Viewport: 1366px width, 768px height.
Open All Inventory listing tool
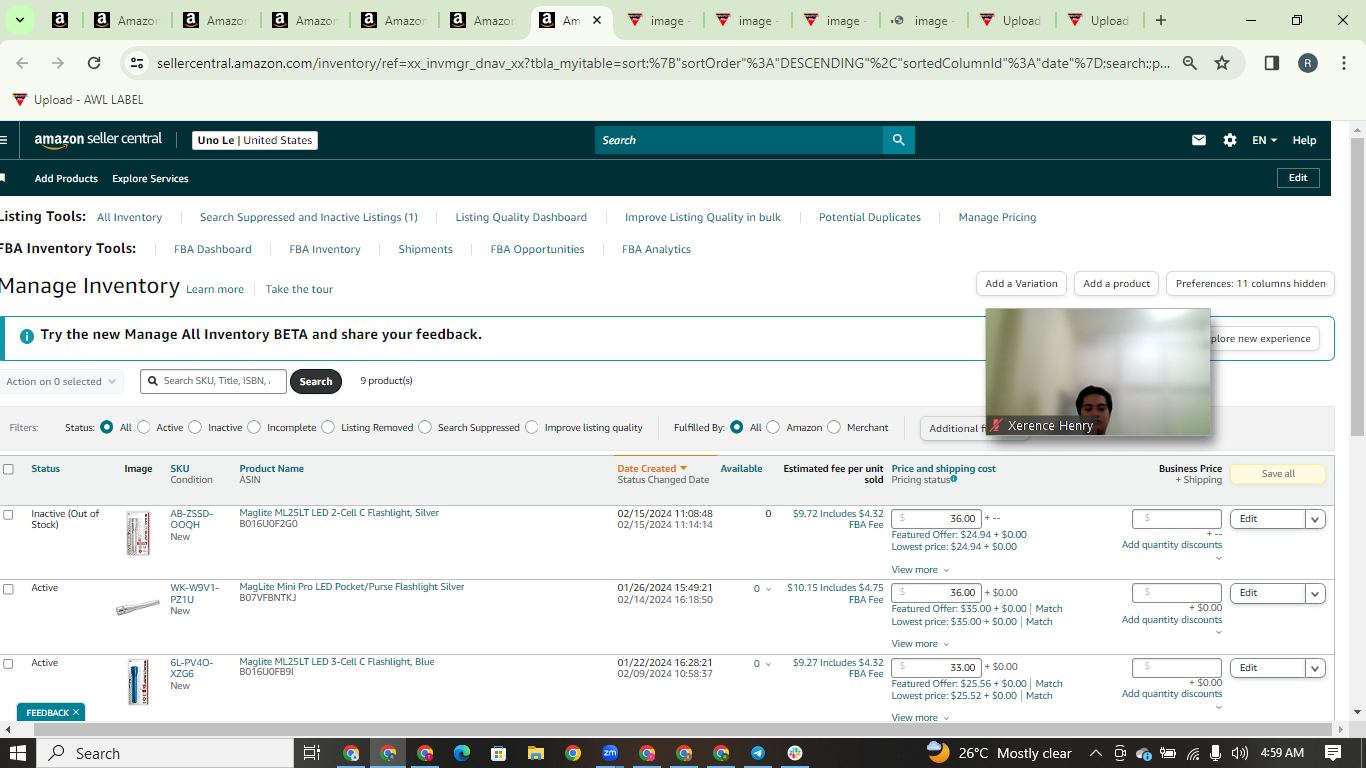129,217
